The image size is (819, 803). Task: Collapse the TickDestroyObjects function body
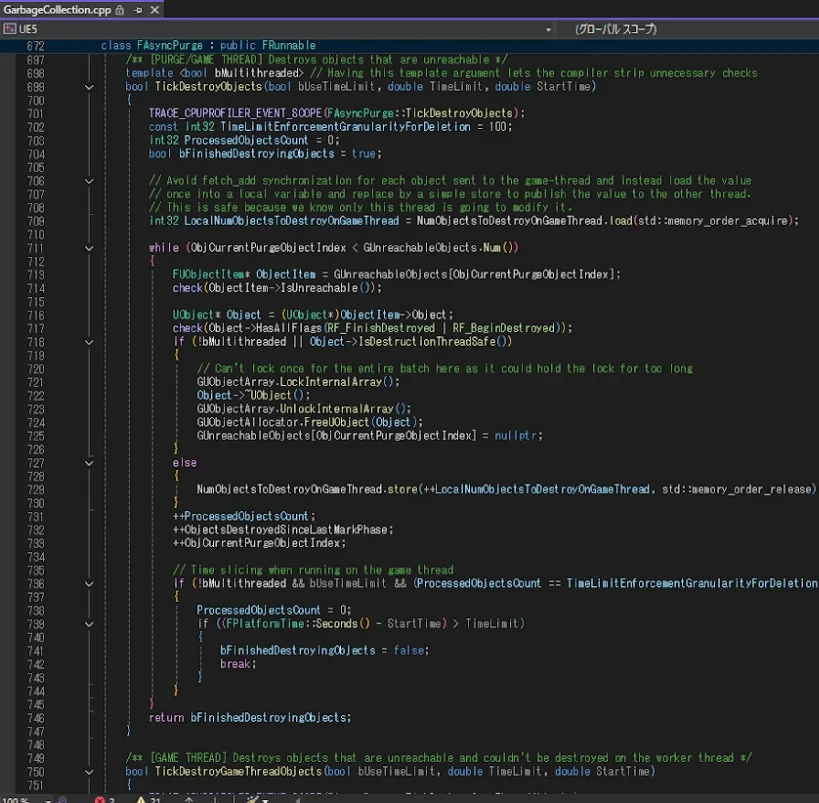click(x=89, y=87)
